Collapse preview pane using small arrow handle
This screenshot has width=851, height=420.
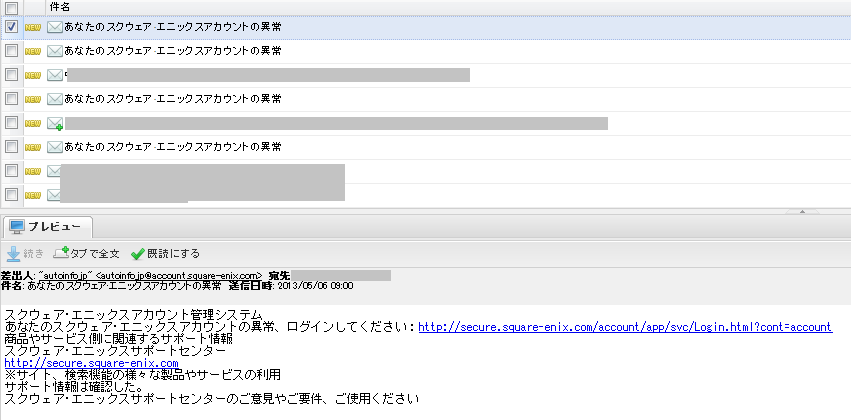pos(800,212)
